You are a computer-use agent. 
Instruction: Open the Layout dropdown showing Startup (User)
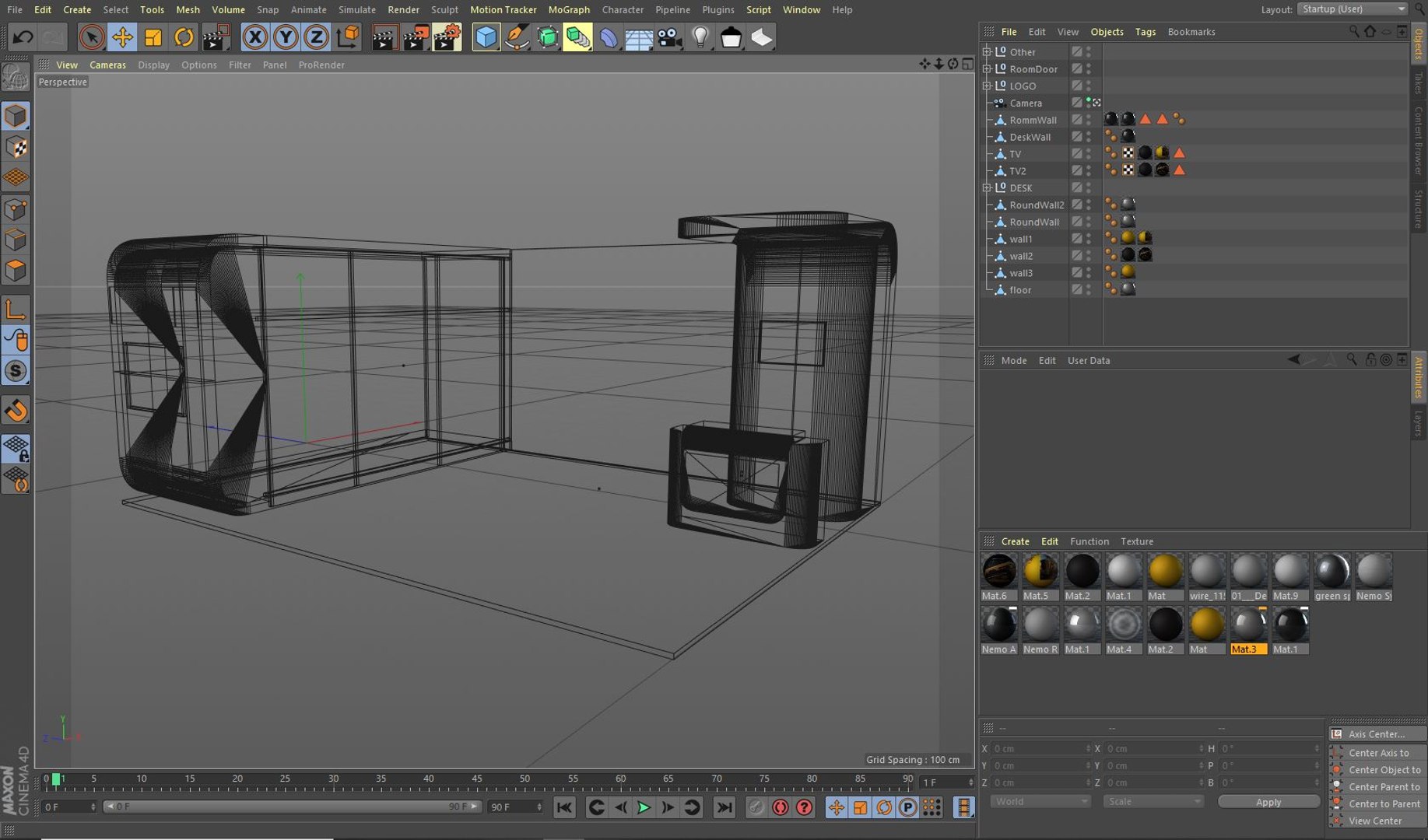1353,9
